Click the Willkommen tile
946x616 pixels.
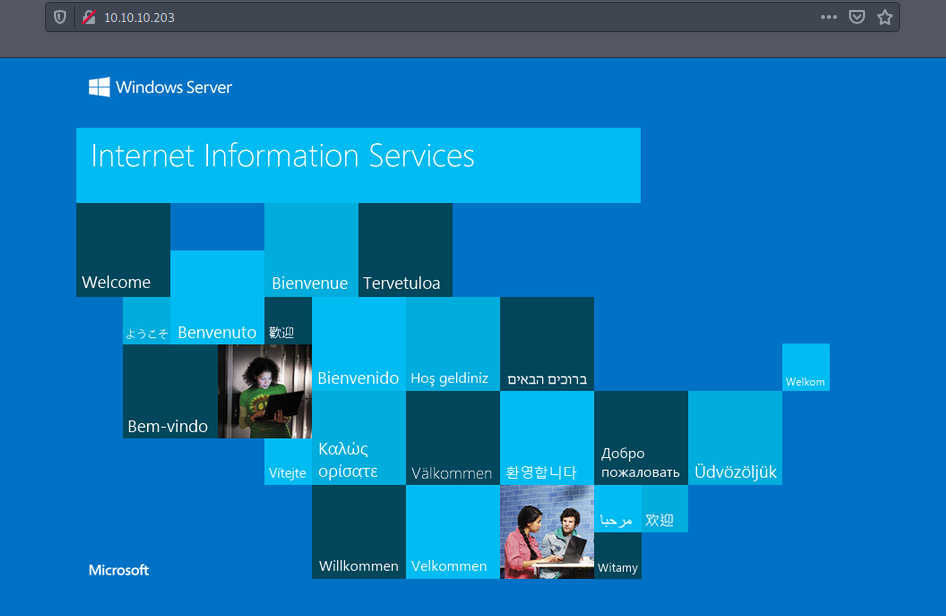[359, 532]
